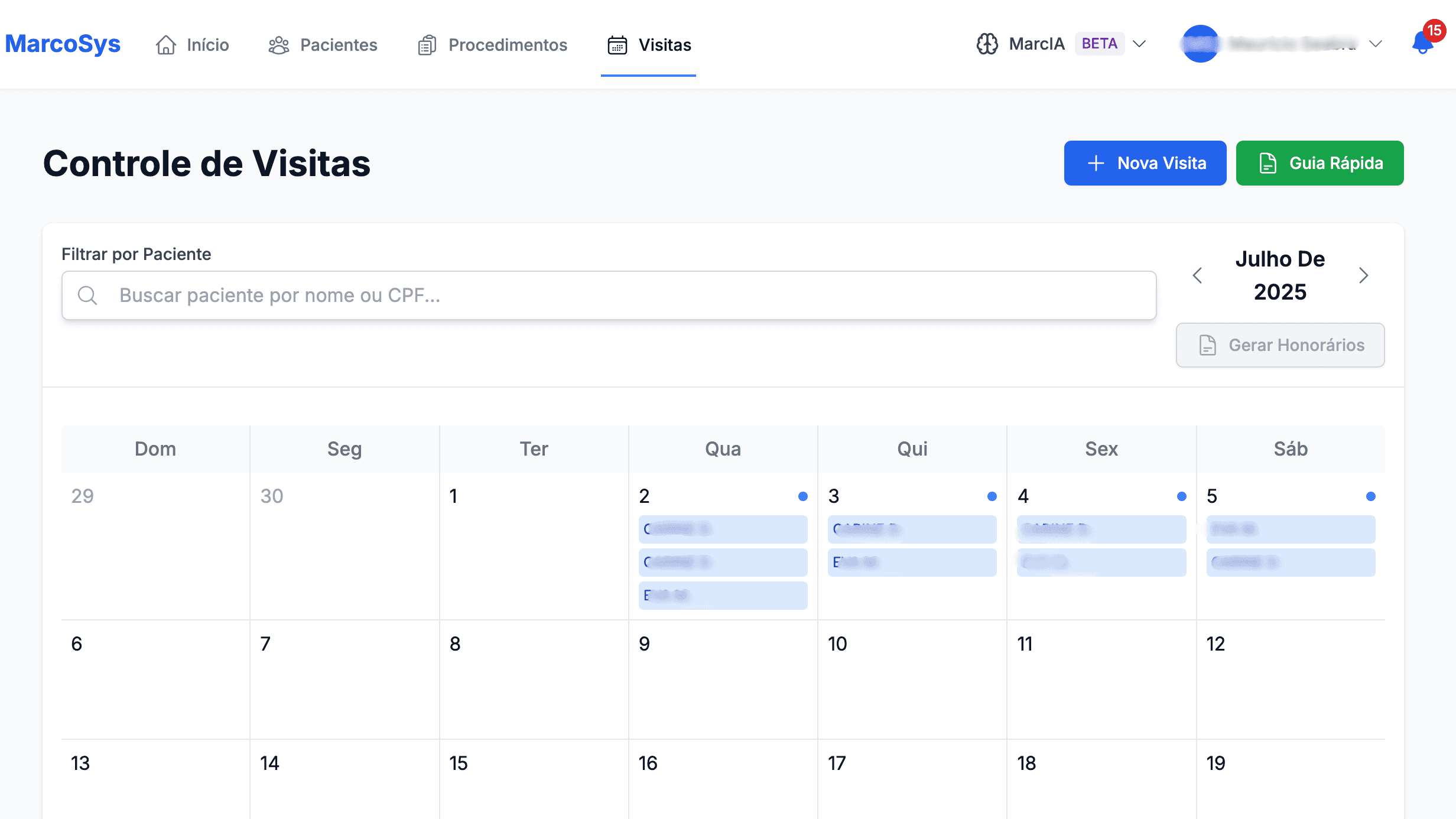Click the Pacientes people icon
The image size is (1456, 819).
click(x=279, y=45)
